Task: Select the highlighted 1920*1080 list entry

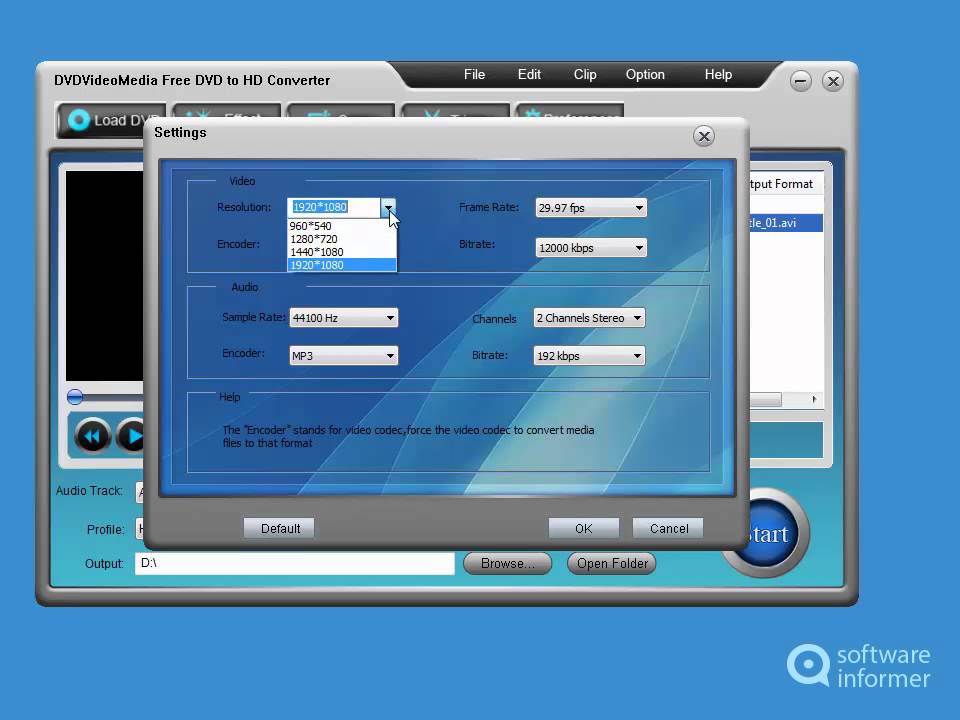Action: (x=342, y=265)
